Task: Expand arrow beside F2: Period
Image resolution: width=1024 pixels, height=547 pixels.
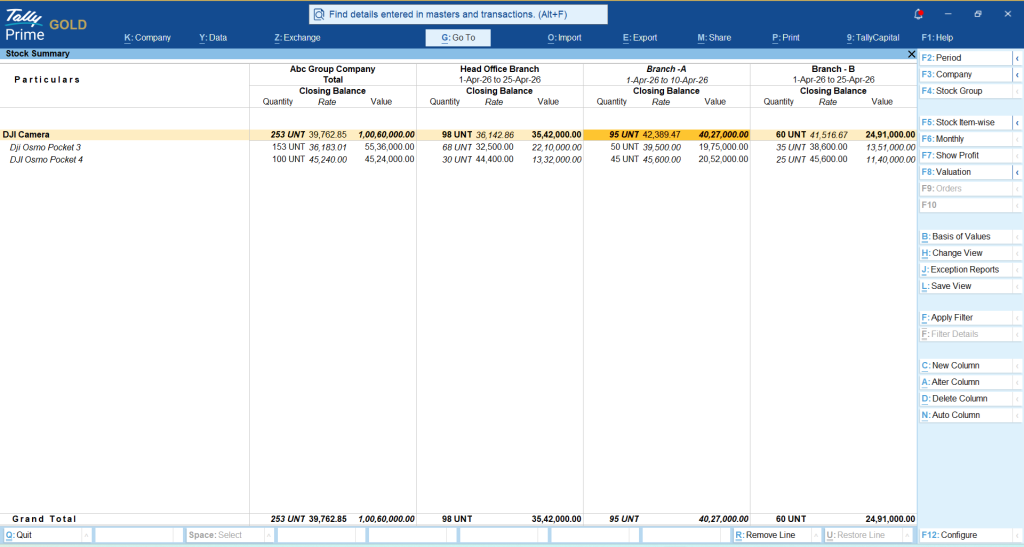Action: pos(1017,58)
